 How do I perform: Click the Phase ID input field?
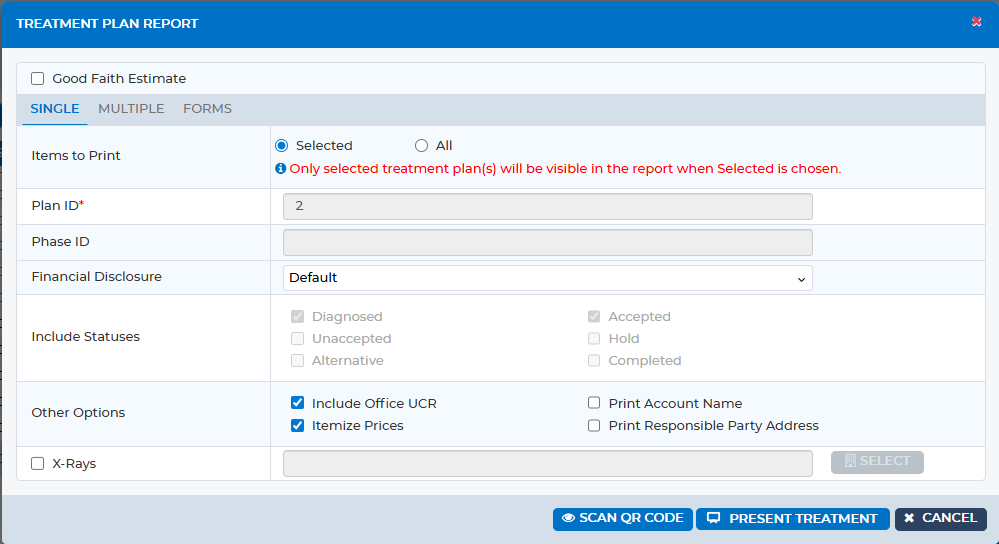pyautogui.click(x=547, y=243)
